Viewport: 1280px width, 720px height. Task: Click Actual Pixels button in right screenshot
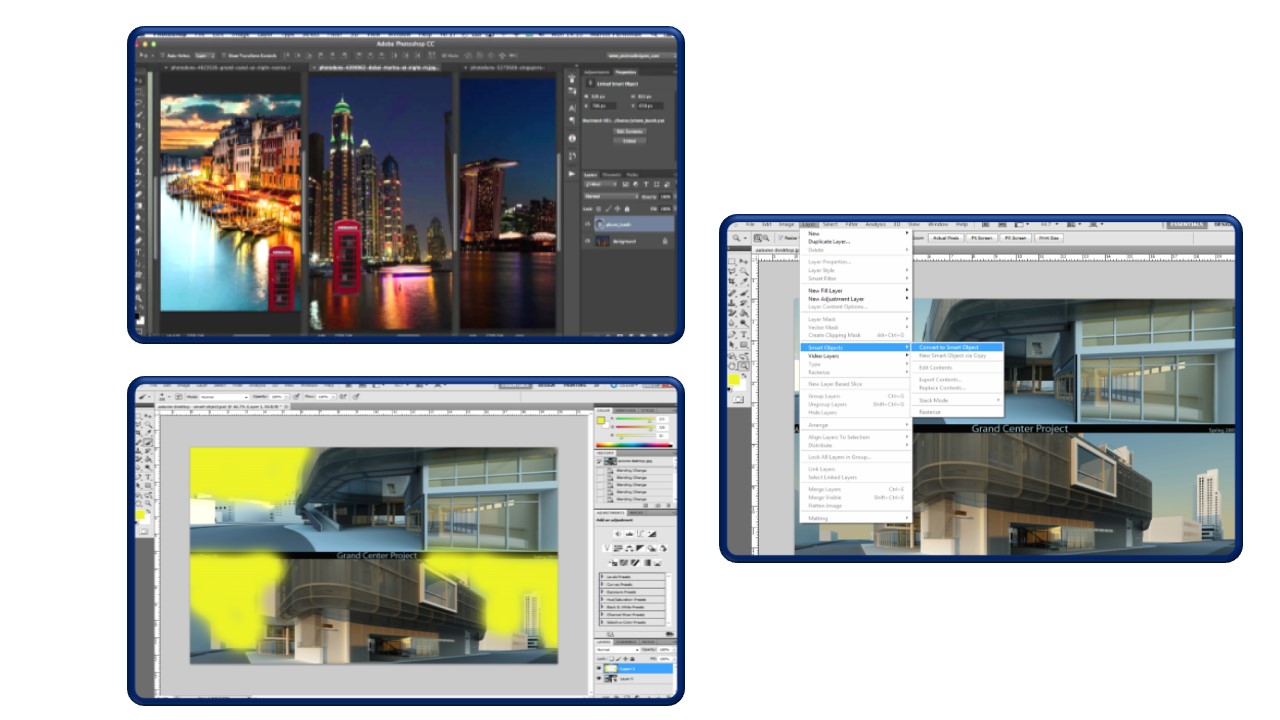(946, 238)
